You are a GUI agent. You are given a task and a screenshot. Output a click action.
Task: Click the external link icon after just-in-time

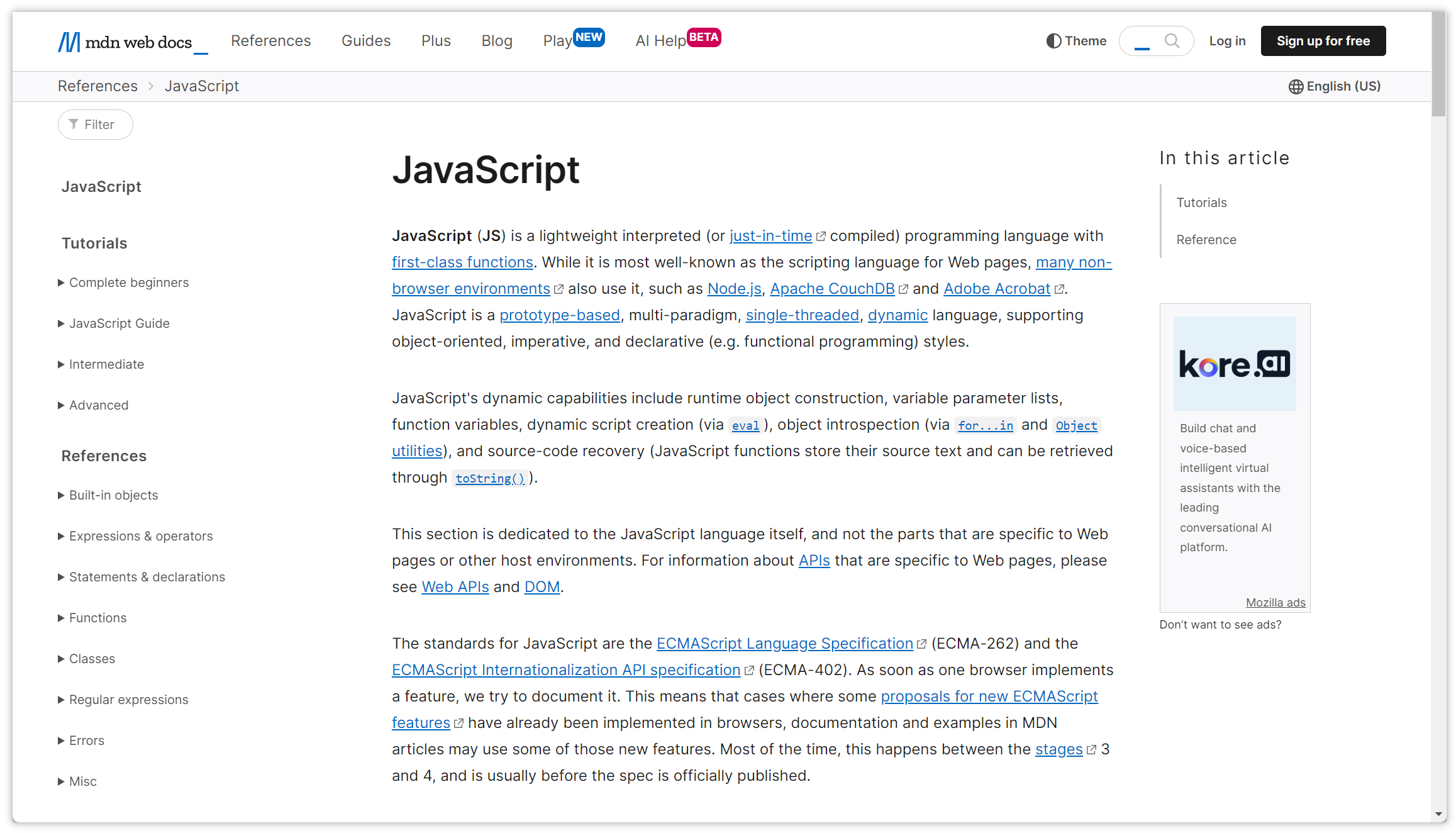pyautogui.click(x=821, y=235)
